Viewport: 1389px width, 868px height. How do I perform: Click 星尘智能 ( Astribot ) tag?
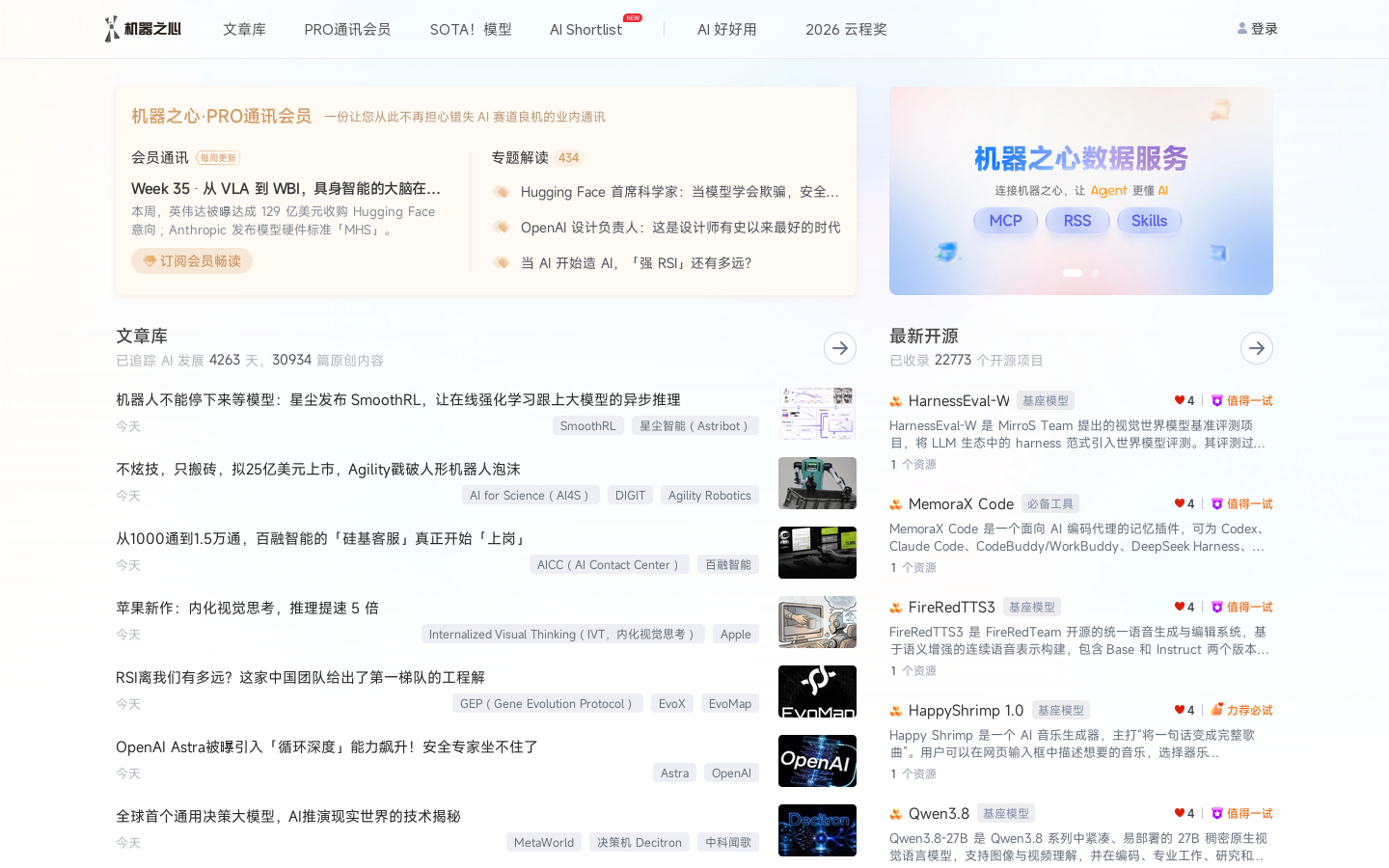[695, 426]
